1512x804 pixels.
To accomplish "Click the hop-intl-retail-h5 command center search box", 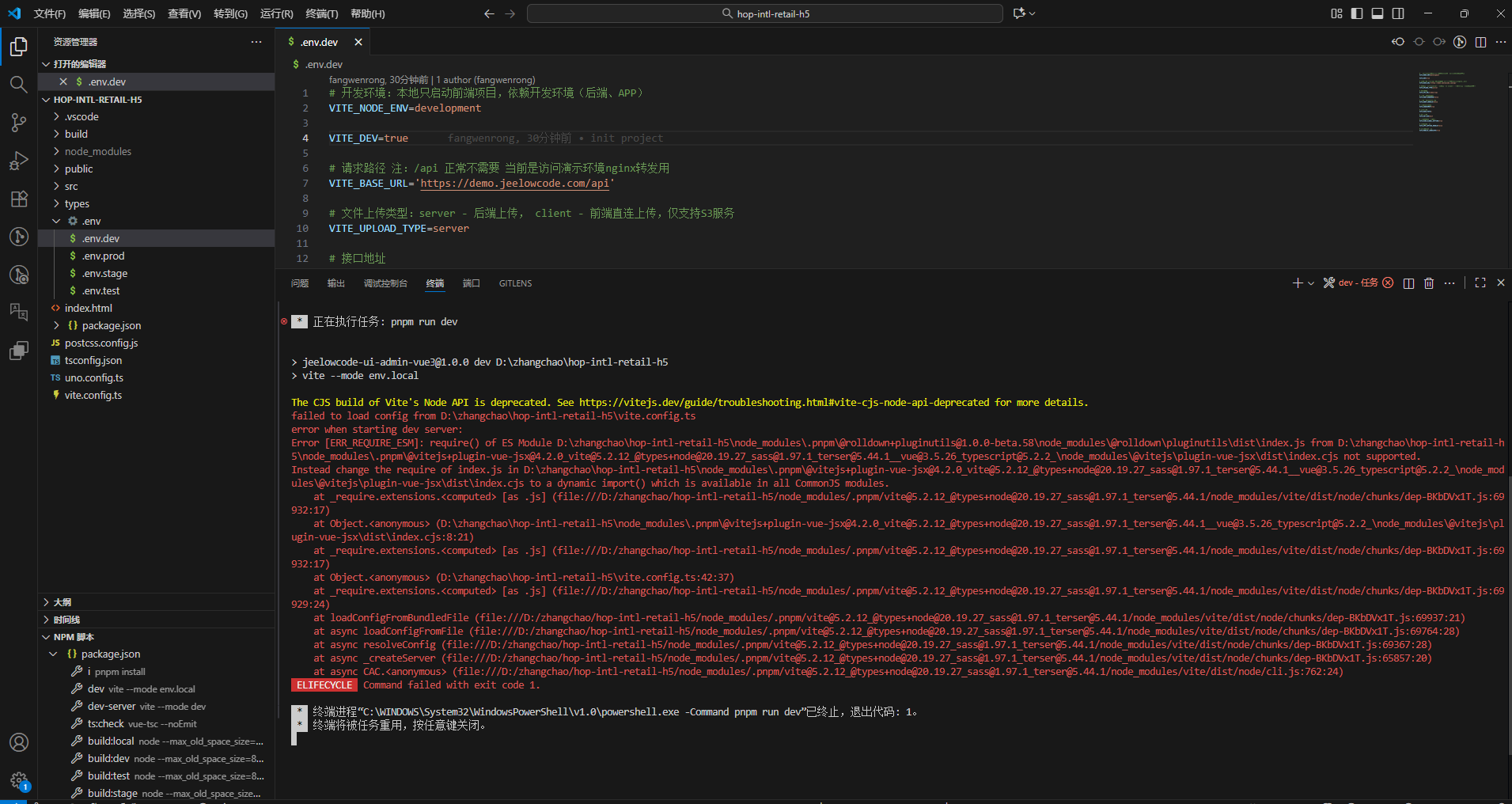I will (x=764, y=13).
